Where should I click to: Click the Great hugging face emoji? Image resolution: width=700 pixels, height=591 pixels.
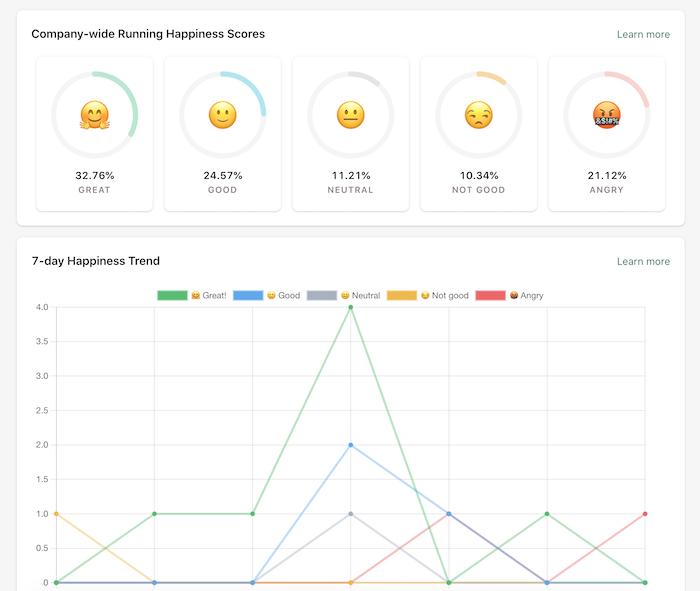[x=95, y=115]
